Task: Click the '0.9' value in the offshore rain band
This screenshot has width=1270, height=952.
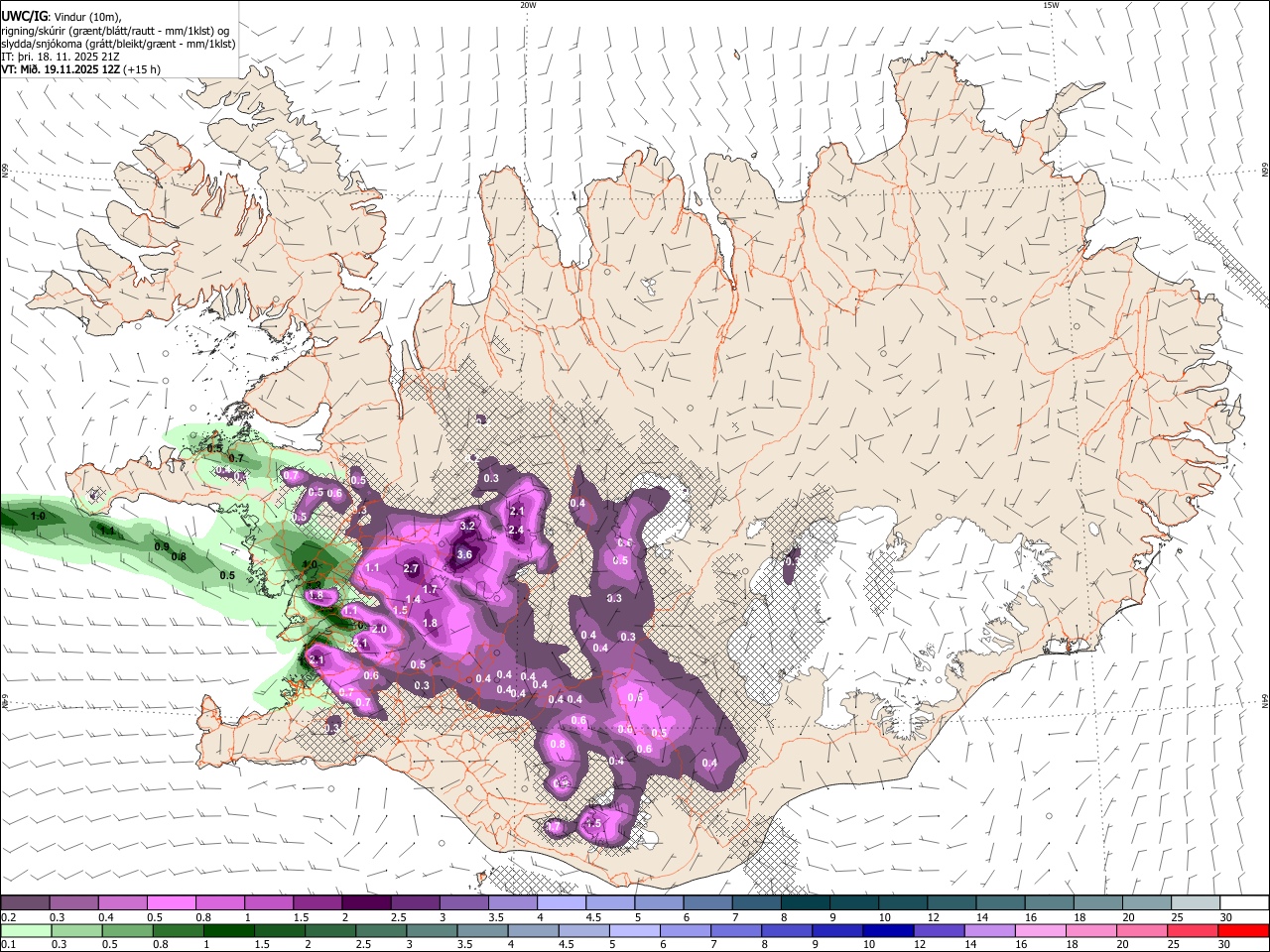Action: (x=162, y=546)
